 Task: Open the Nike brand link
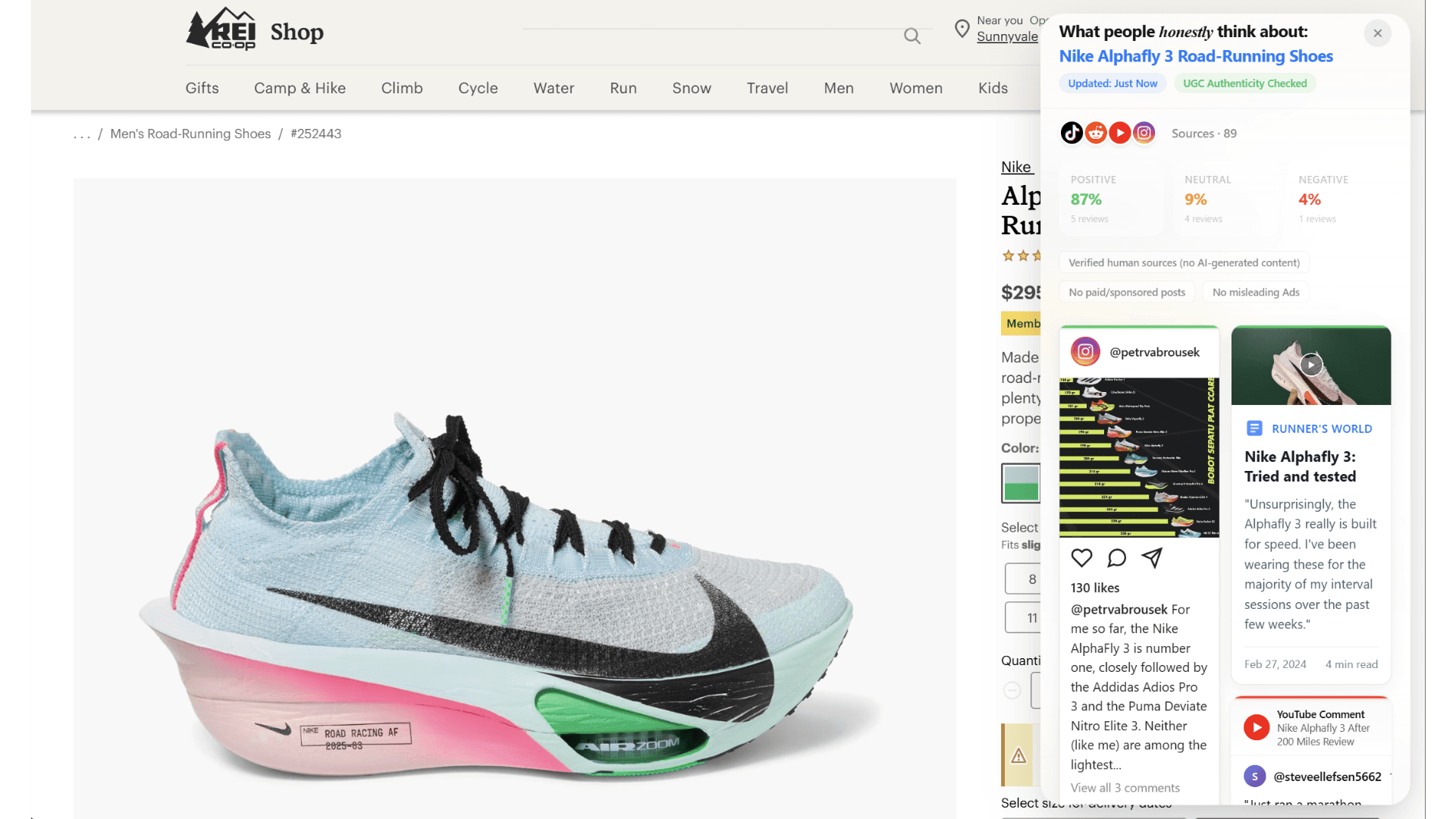pos(1015,167)
